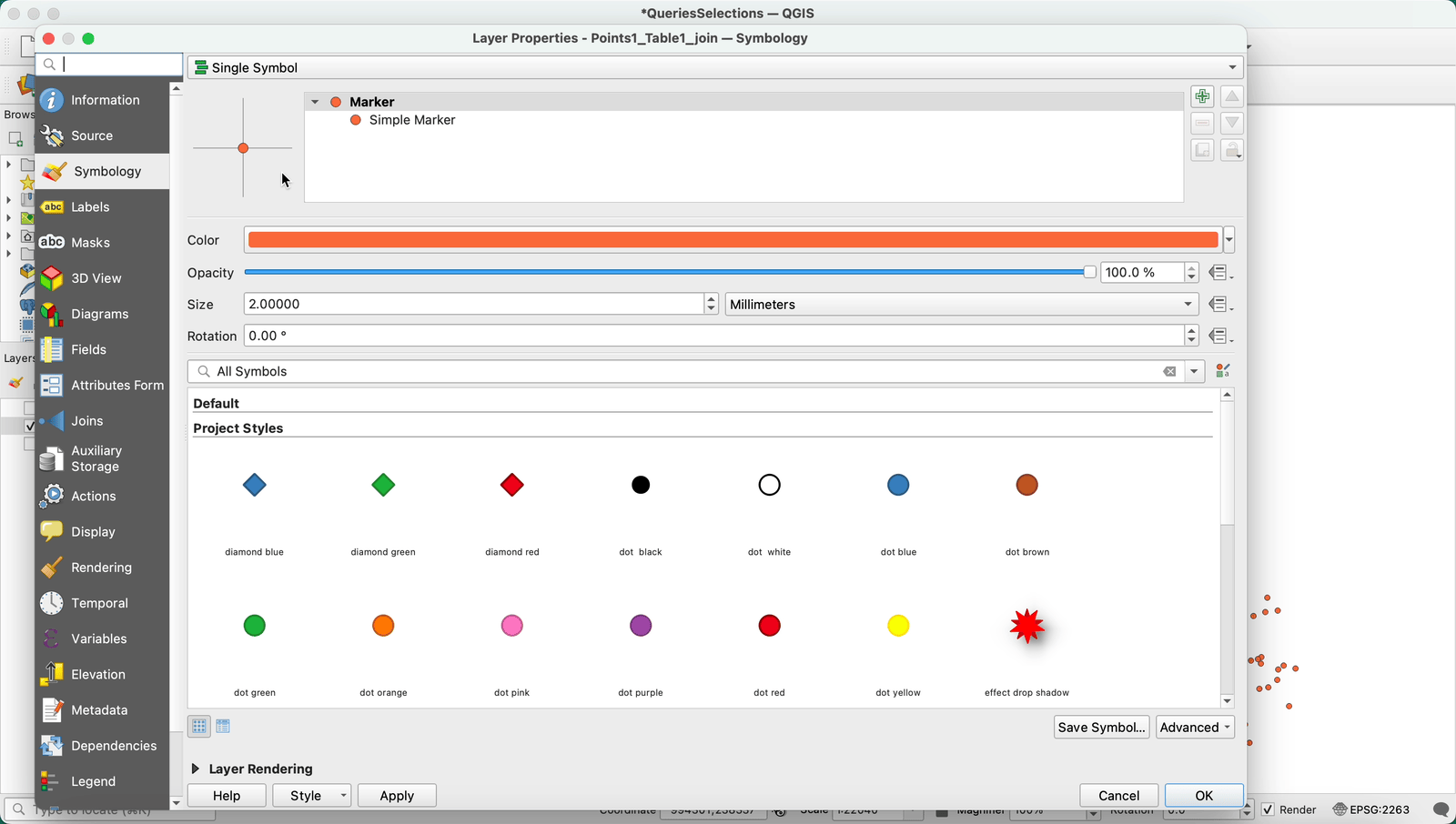Open the Color dropdown arrow
Screen dimensions: 1456x824
tap(1229, 240)
